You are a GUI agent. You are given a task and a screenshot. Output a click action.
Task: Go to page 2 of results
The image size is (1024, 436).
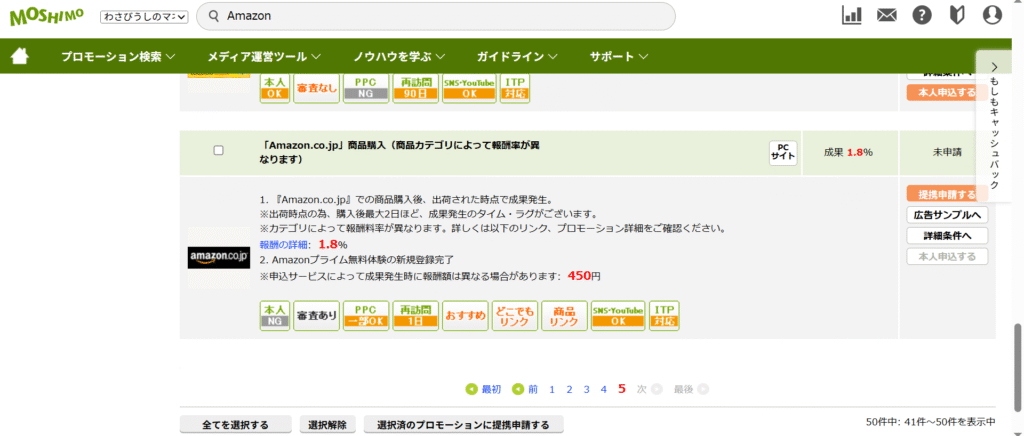tap(569, 389)
